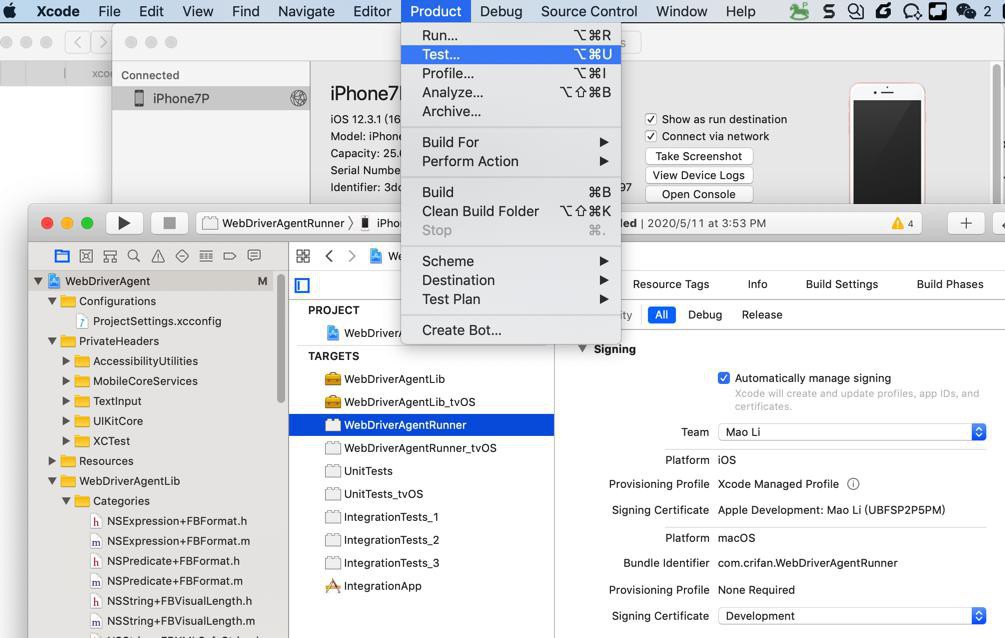Click the Take Screenshot button
Image resolution: width=1005 pixels, height=638 pixels.
tap(699, 156)
